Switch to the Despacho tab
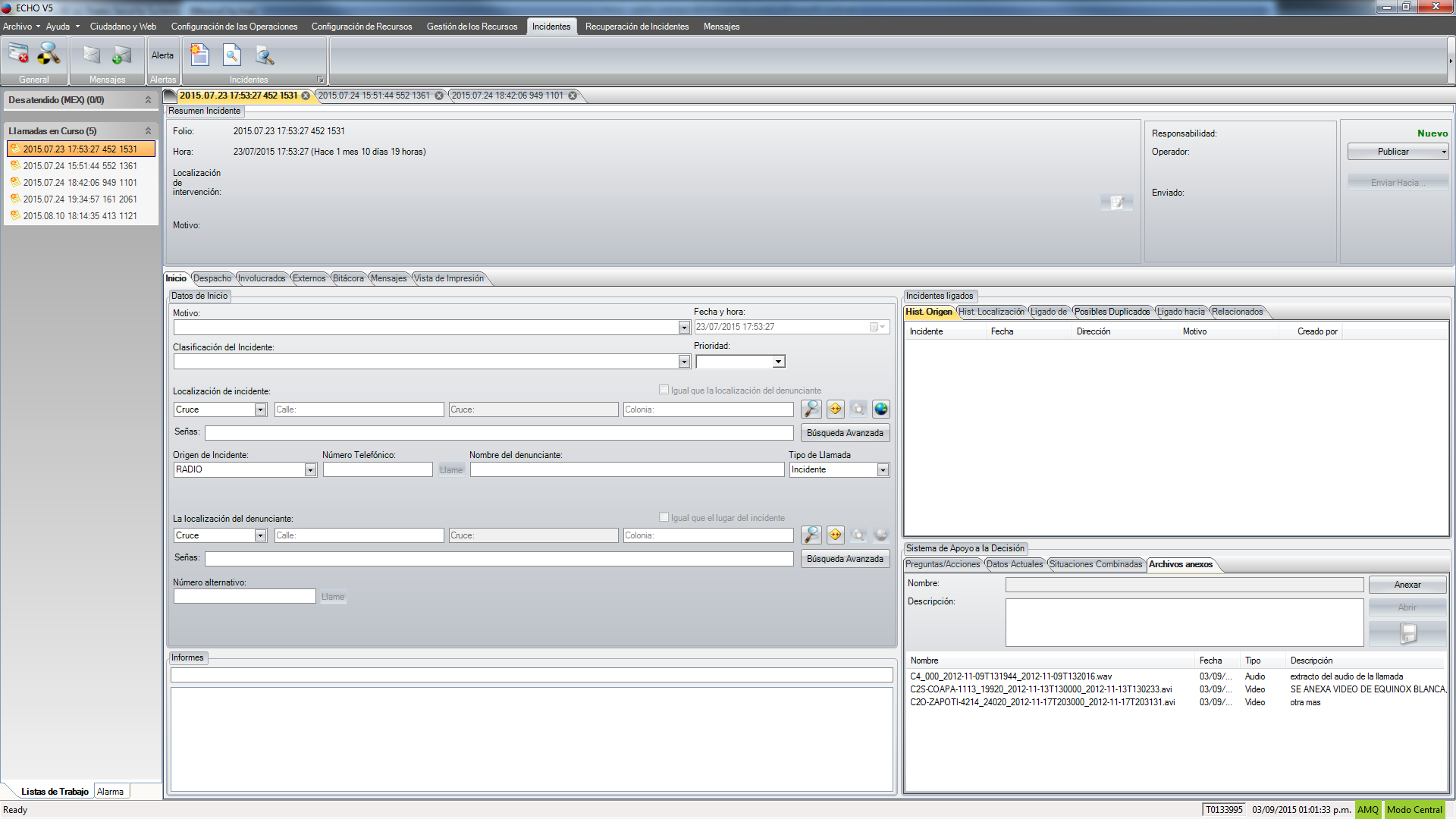 pos(212,278)
